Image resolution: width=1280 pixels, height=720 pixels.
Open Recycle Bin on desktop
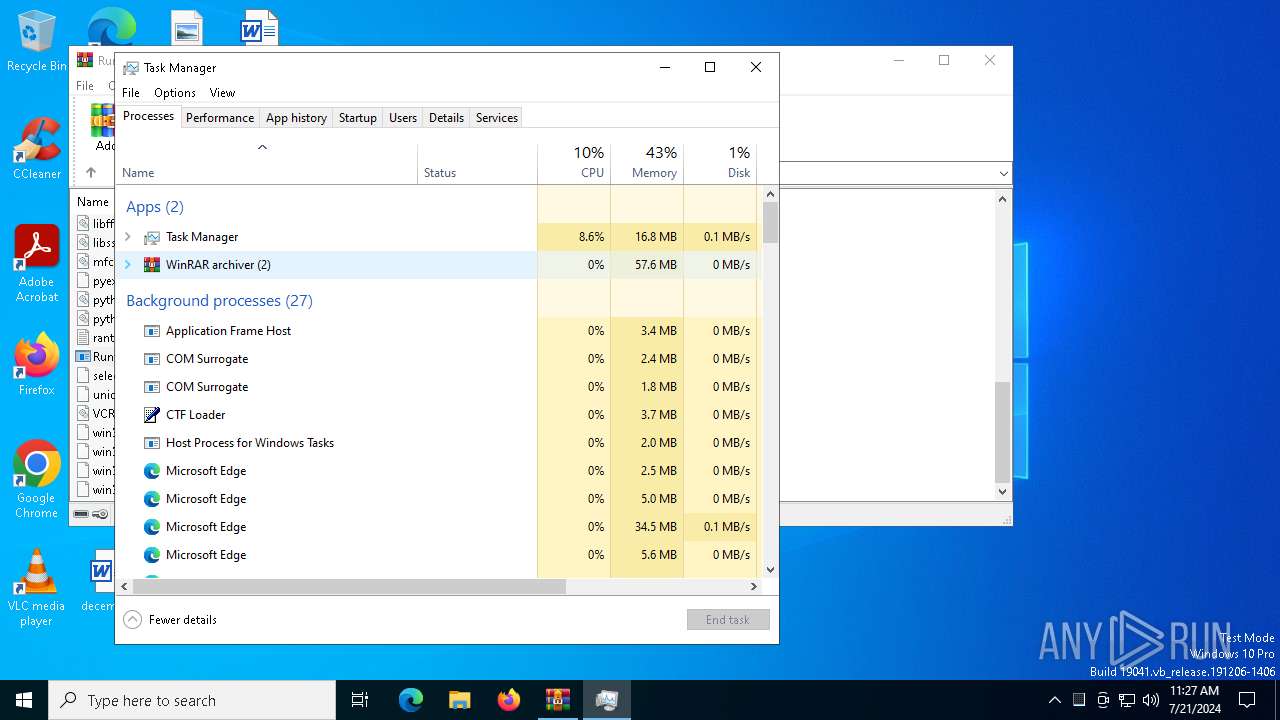click(36, 41)
